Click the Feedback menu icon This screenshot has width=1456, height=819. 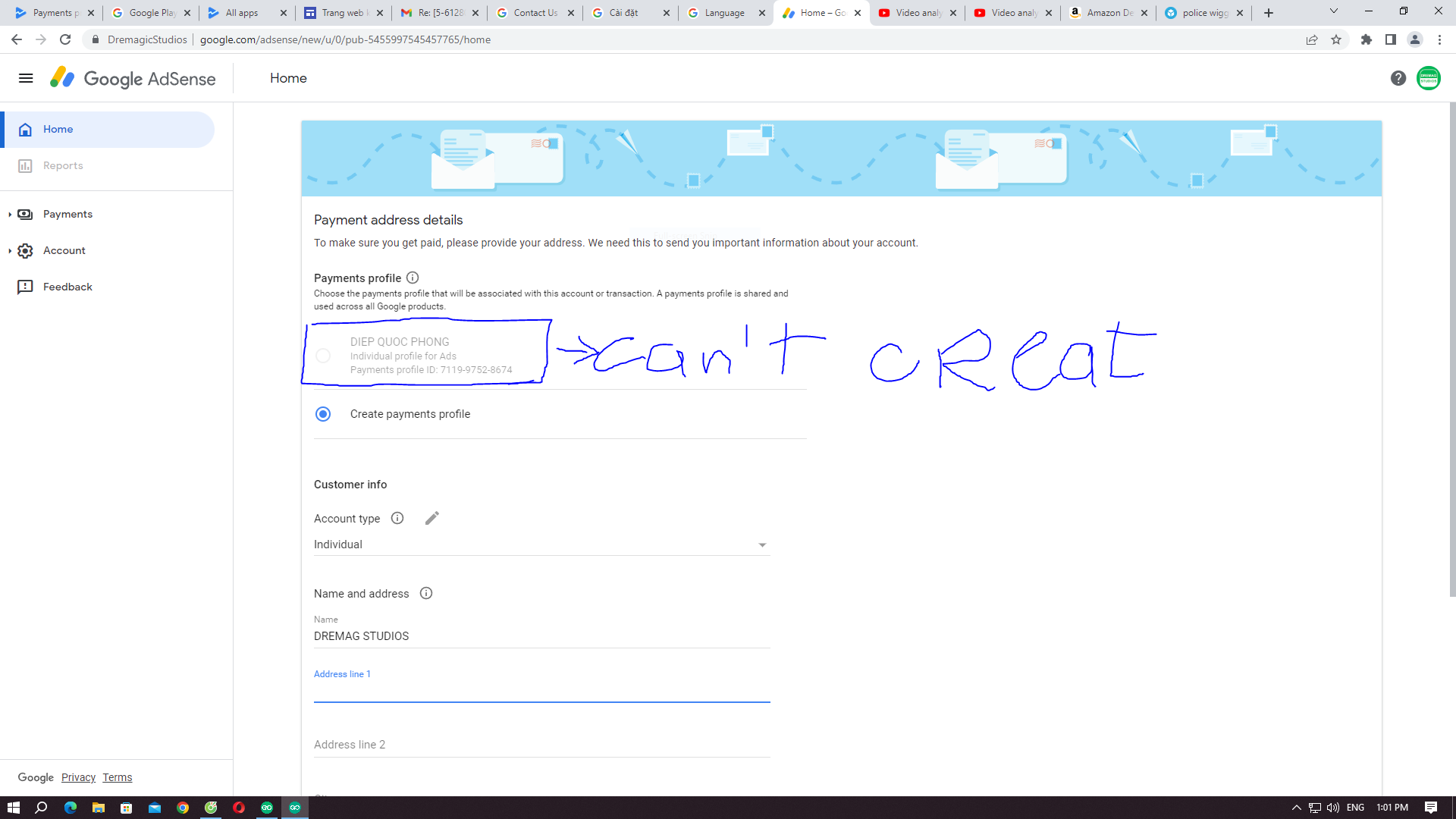click(26, 286)
